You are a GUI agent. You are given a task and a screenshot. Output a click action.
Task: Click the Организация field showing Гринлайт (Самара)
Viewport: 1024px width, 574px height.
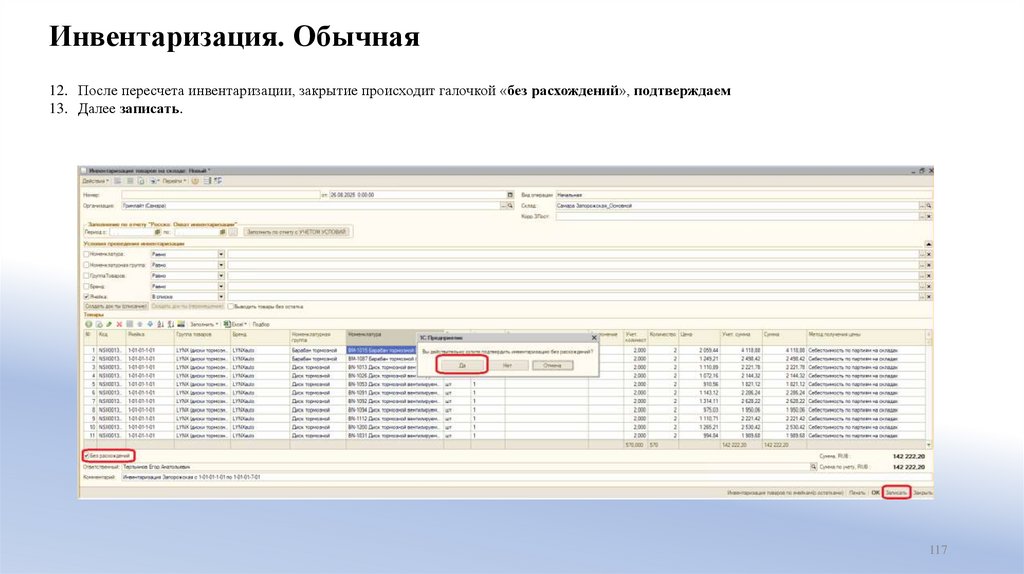coord(311,206)
